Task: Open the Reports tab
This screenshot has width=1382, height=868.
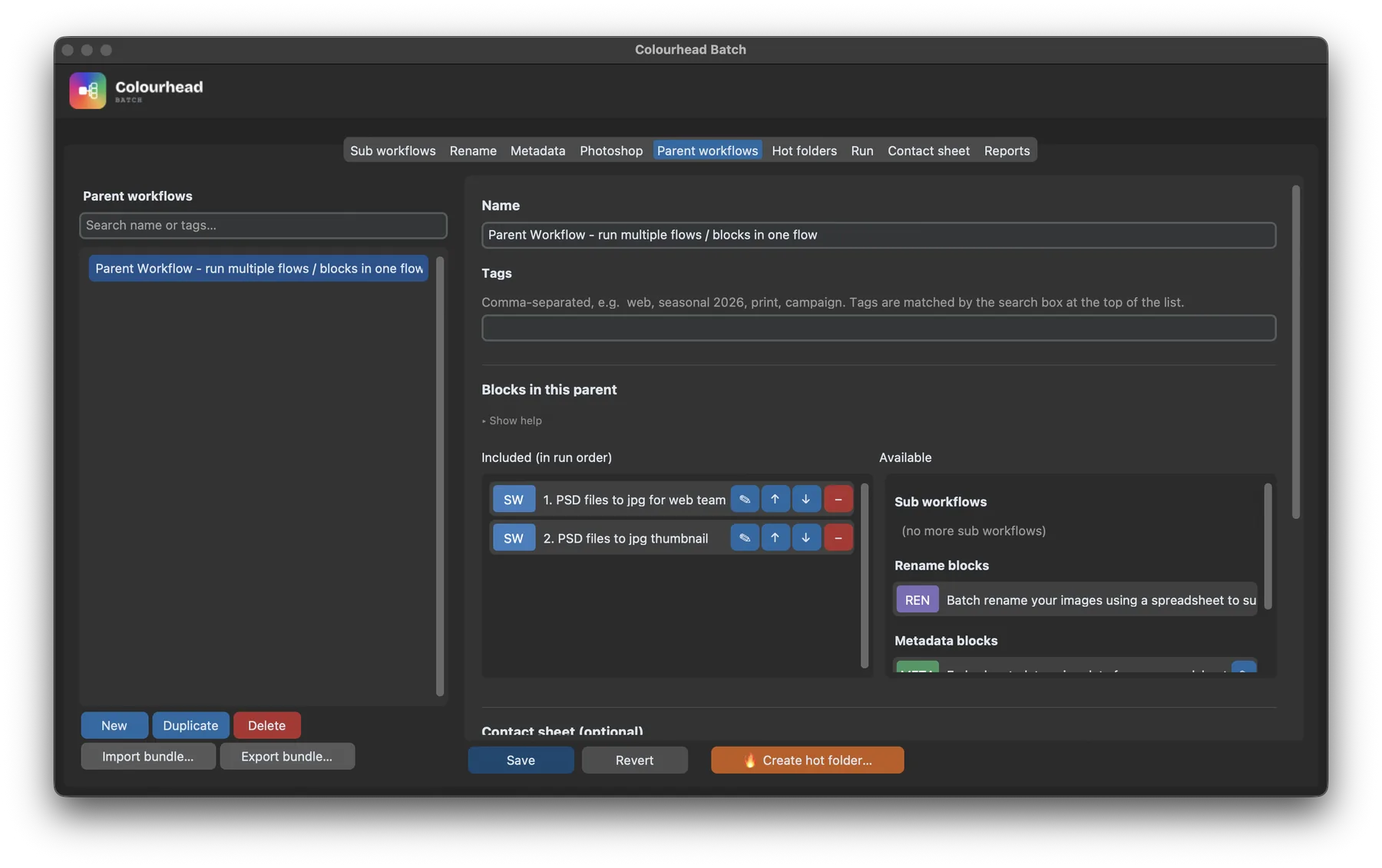Action: 1007,150
